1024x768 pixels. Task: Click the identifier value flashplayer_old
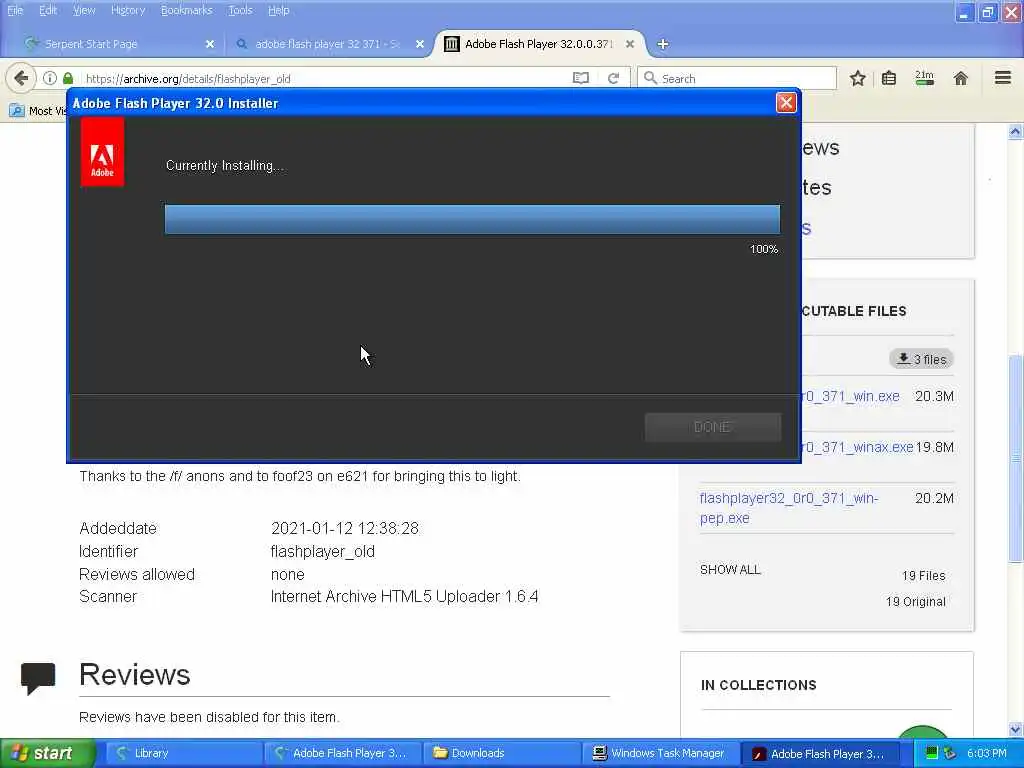pyautogui.click(x=323, y=551)
